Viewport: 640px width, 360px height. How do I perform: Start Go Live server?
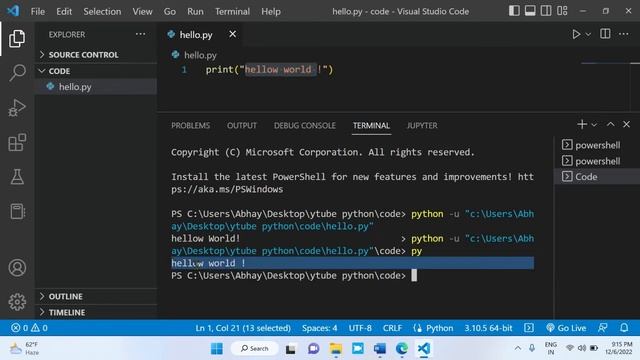pyautogui.click(x=566, y=328)
